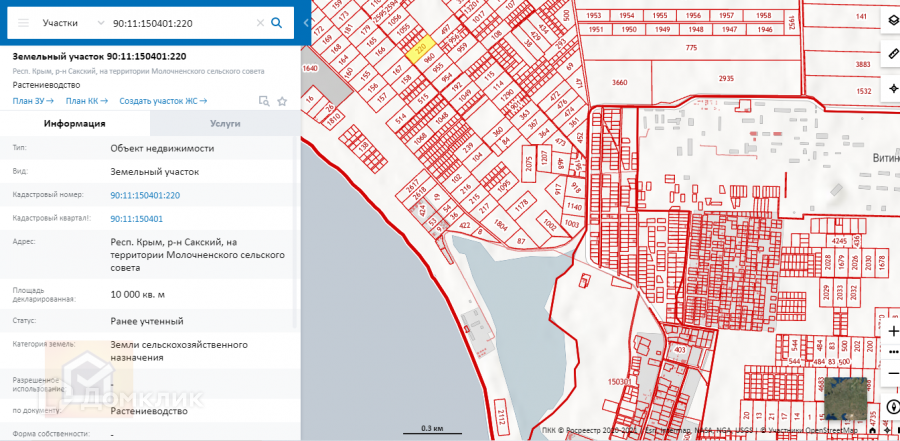Open the План ЗУ link

[33, 101]
